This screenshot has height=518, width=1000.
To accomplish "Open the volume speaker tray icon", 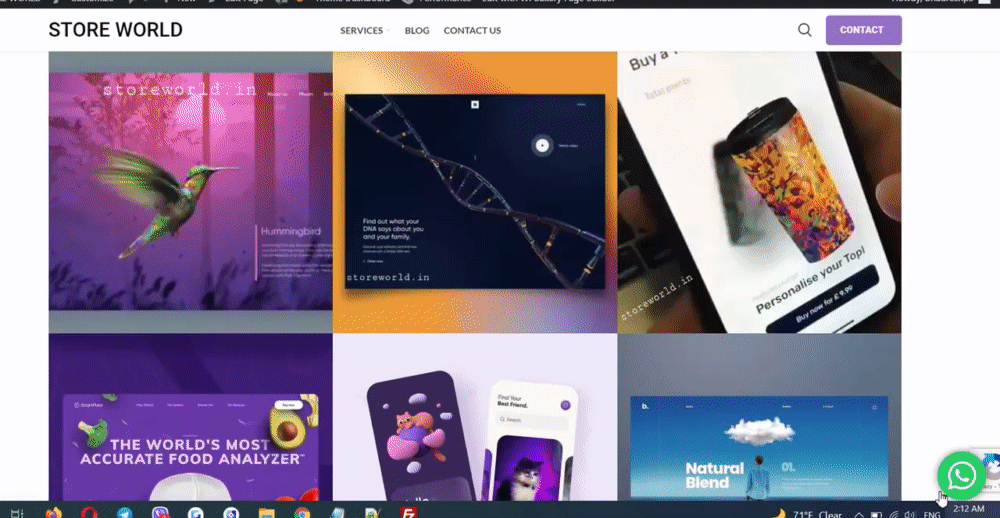I will [x=909, y=514].
